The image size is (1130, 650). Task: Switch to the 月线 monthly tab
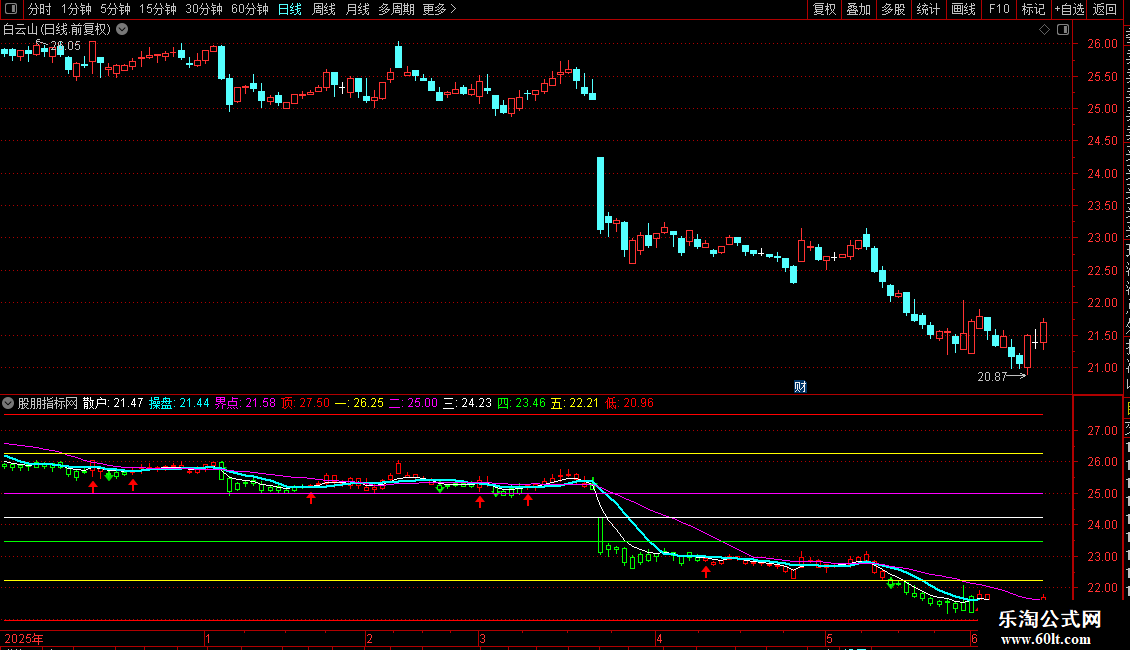click(357, 9)
